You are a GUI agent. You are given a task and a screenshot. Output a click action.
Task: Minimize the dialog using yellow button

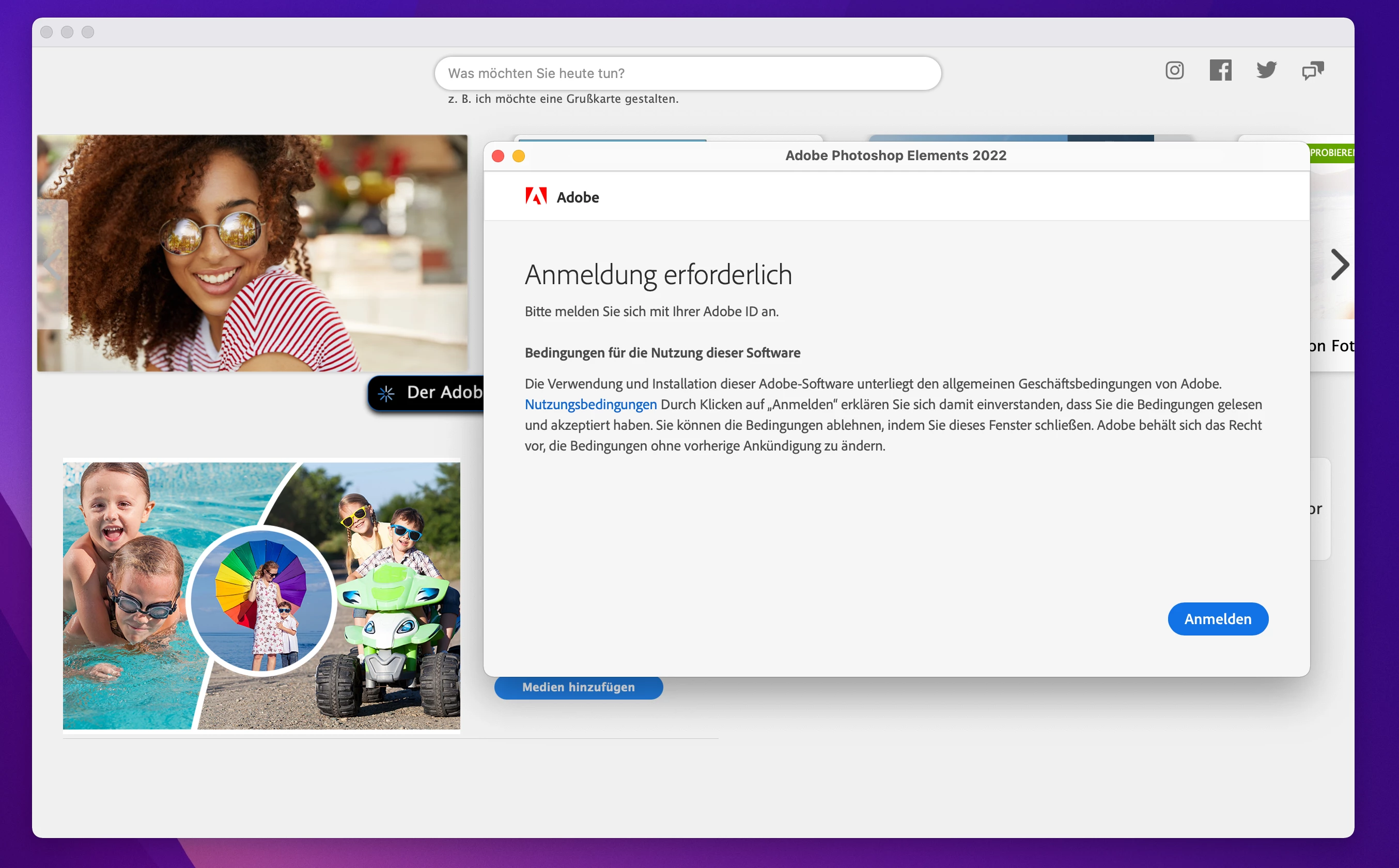click(519, 156)
